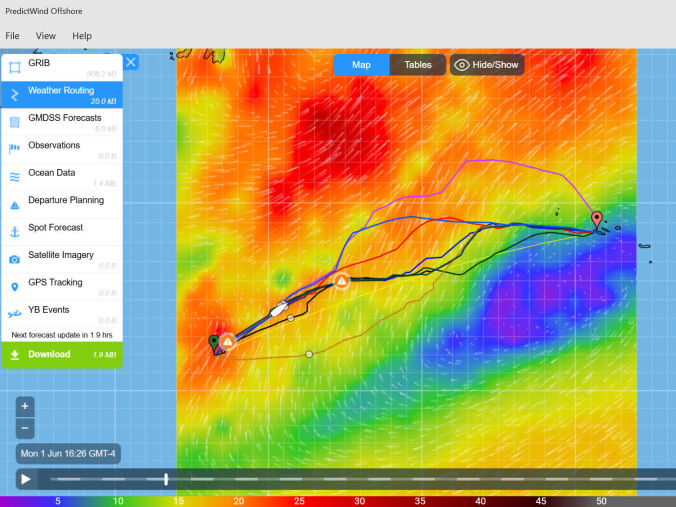Screen dimensions: 676x507
Task: Click the YB Events yacht icon
Action: coord(15,314)
